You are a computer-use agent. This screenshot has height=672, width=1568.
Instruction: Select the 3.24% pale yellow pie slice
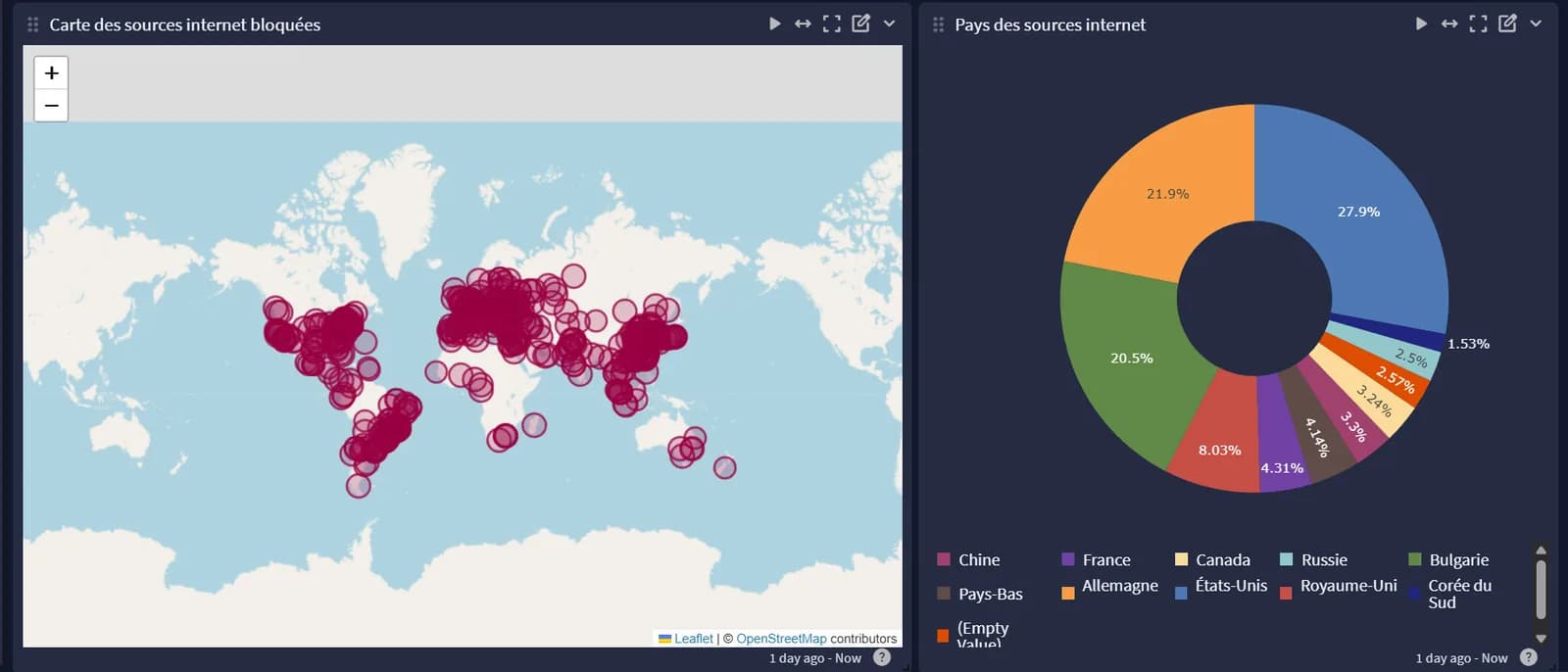point(1374,400)
